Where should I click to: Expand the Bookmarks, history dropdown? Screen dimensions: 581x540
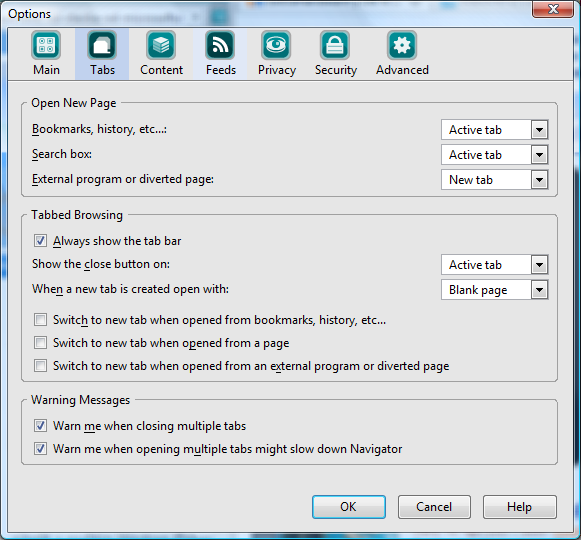point(495,130)
